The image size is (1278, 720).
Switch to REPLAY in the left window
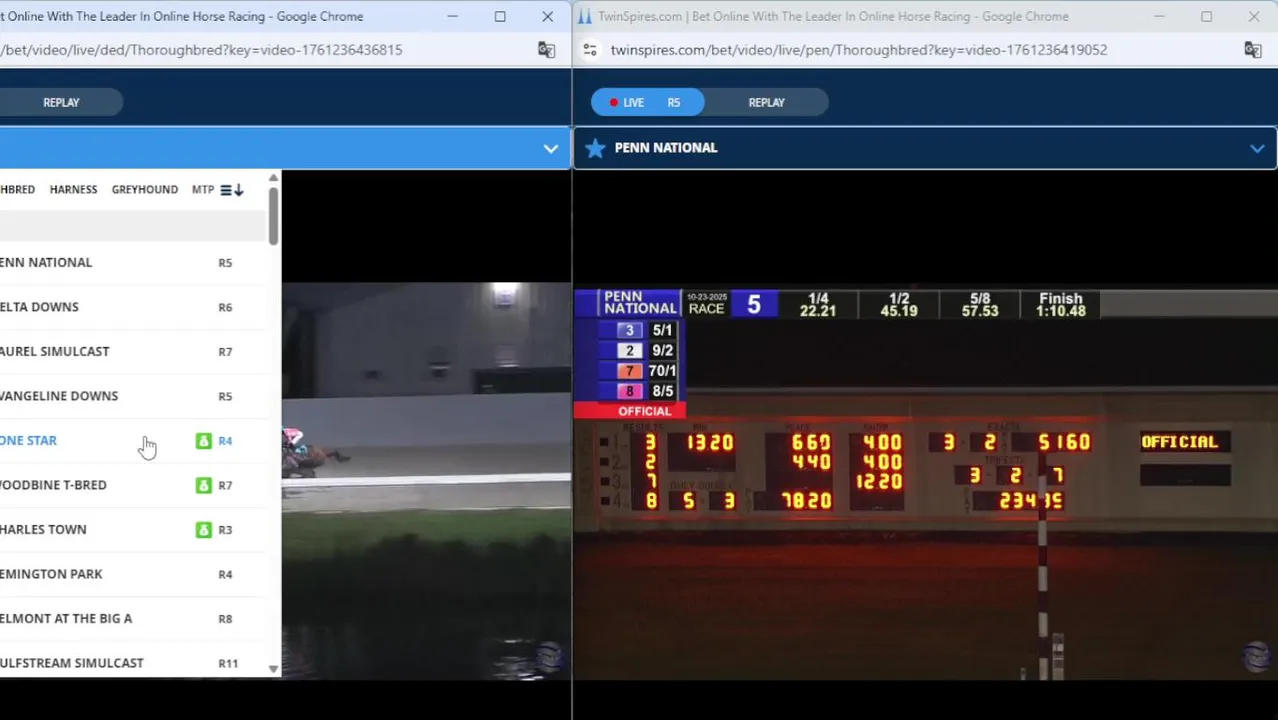point(61,102)
